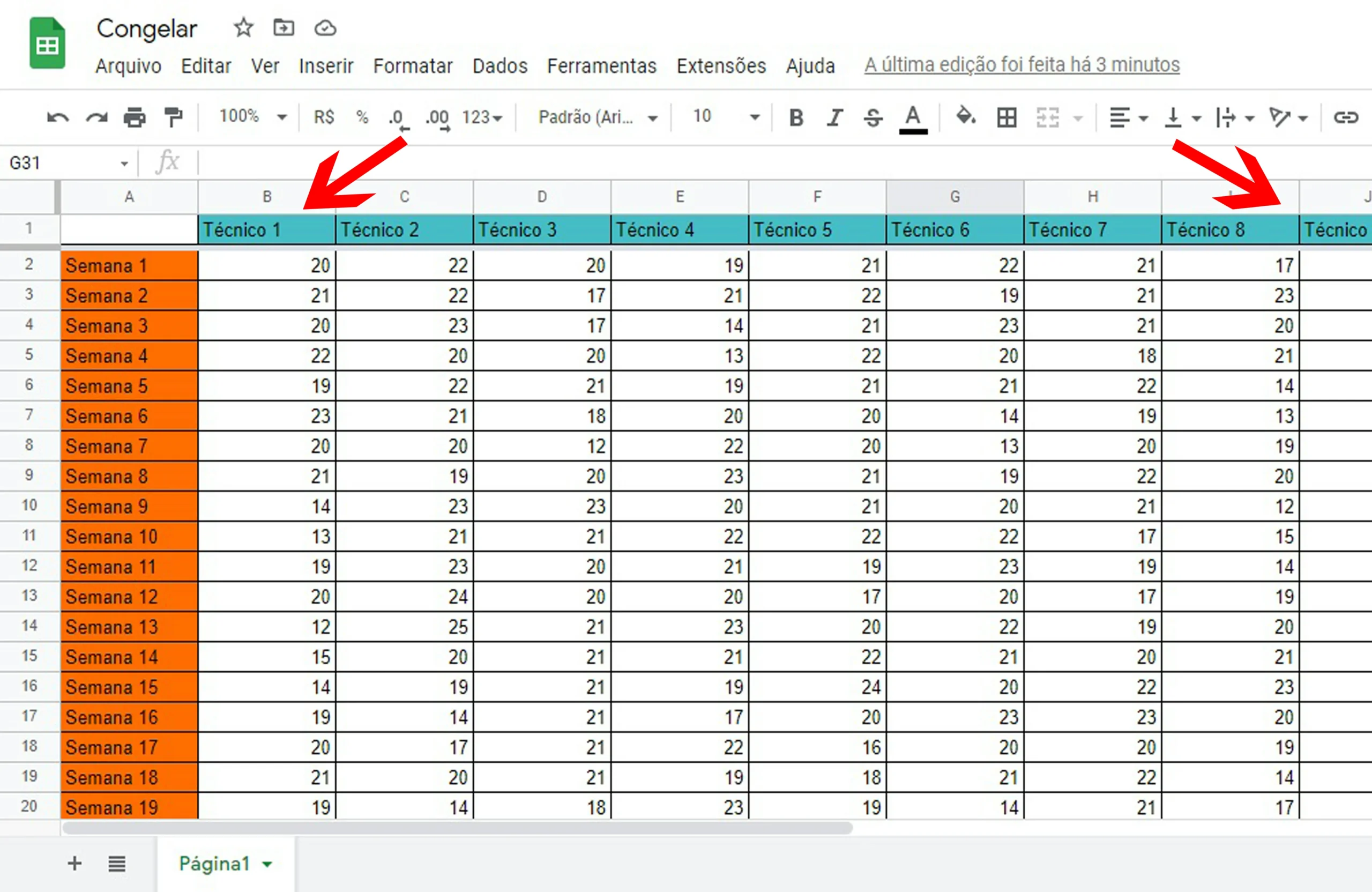
Task: Toggle strikethrough formatting
Action: [x=873, y=117]
